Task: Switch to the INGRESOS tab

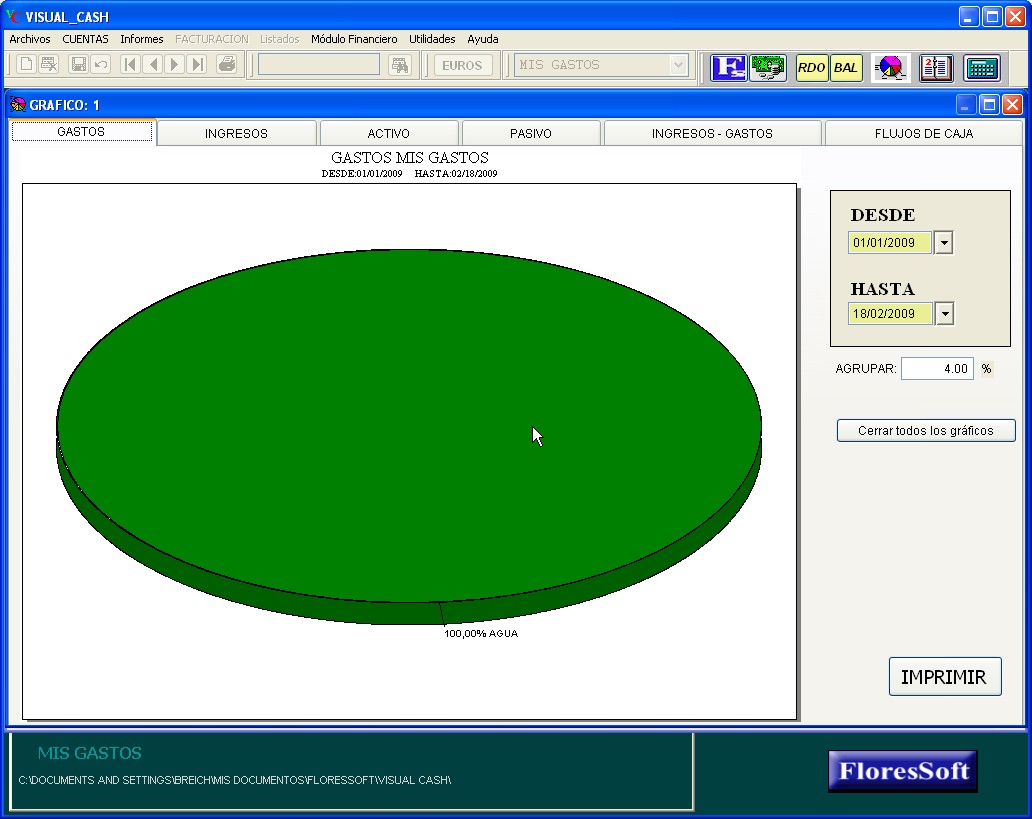Action: coord(236,133)
